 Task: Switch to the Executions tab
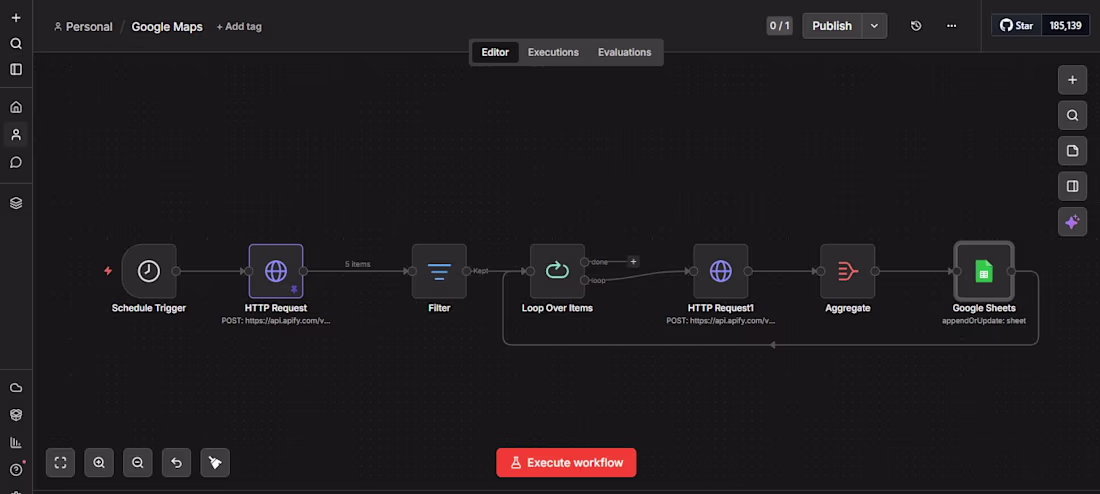pyautogui.click(x=554, y=53)
